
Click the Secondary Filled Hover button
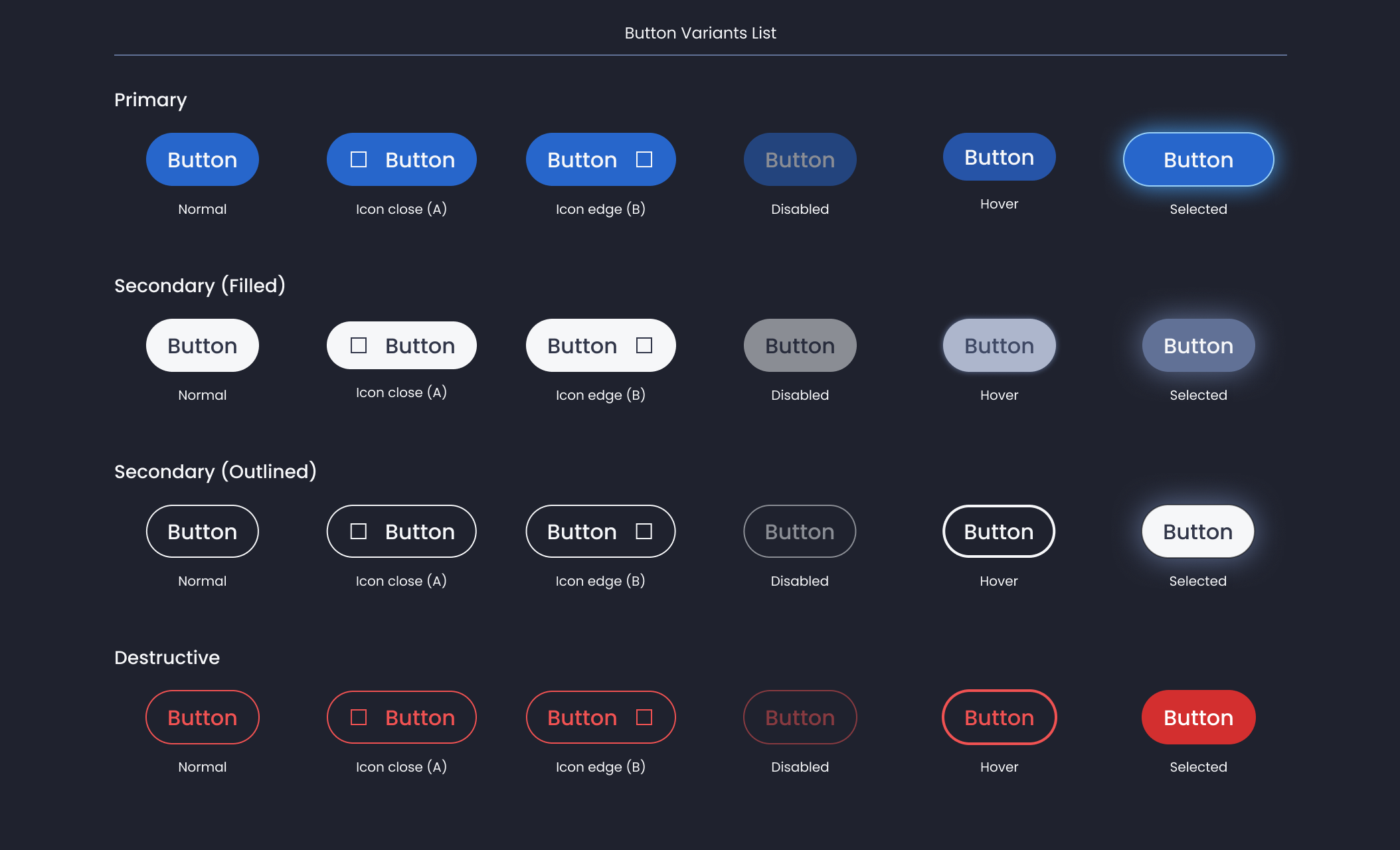pos(999,345)
